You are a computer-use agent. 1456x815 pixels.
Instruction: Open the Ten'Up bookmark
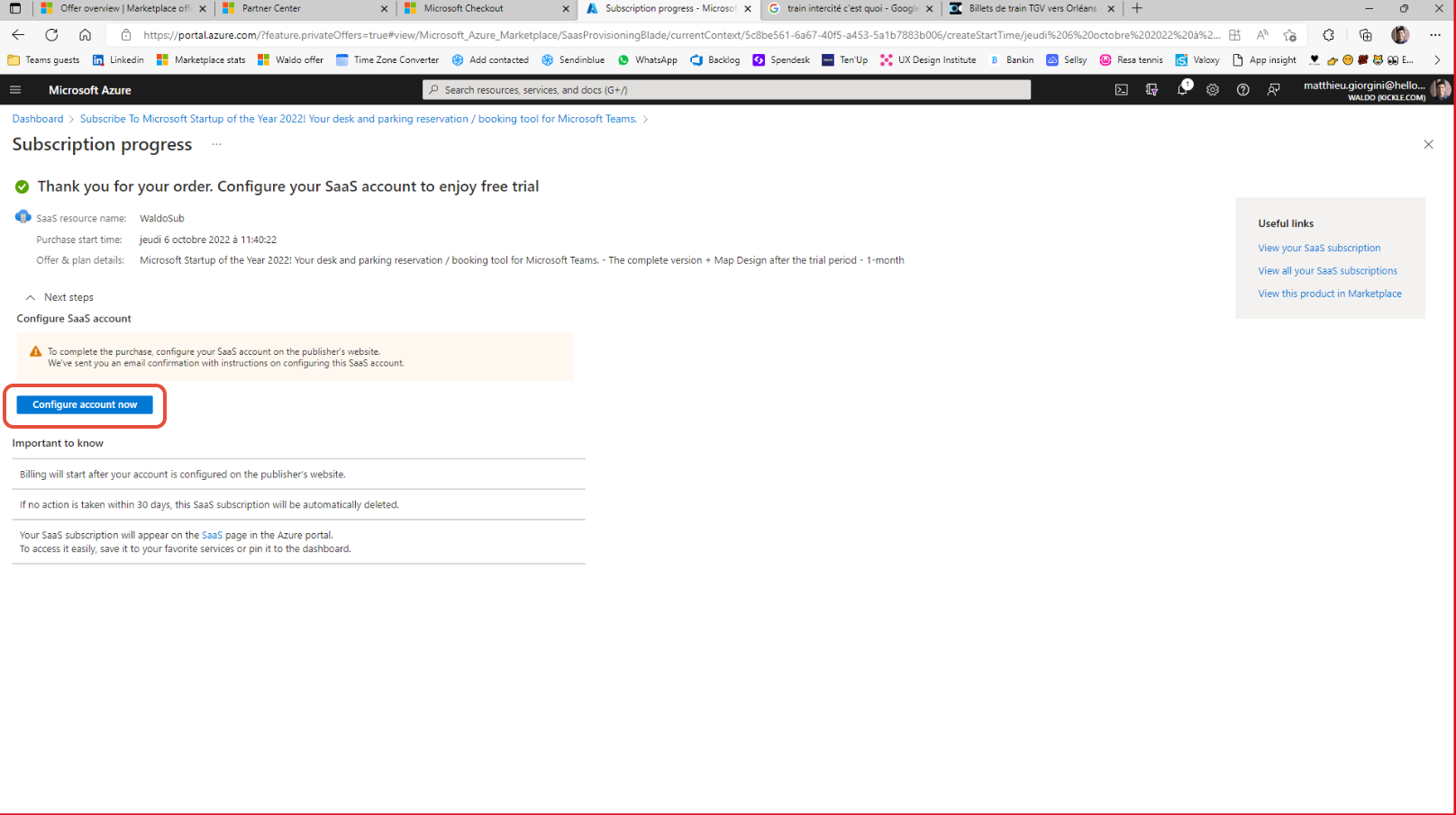pos(845,60)
